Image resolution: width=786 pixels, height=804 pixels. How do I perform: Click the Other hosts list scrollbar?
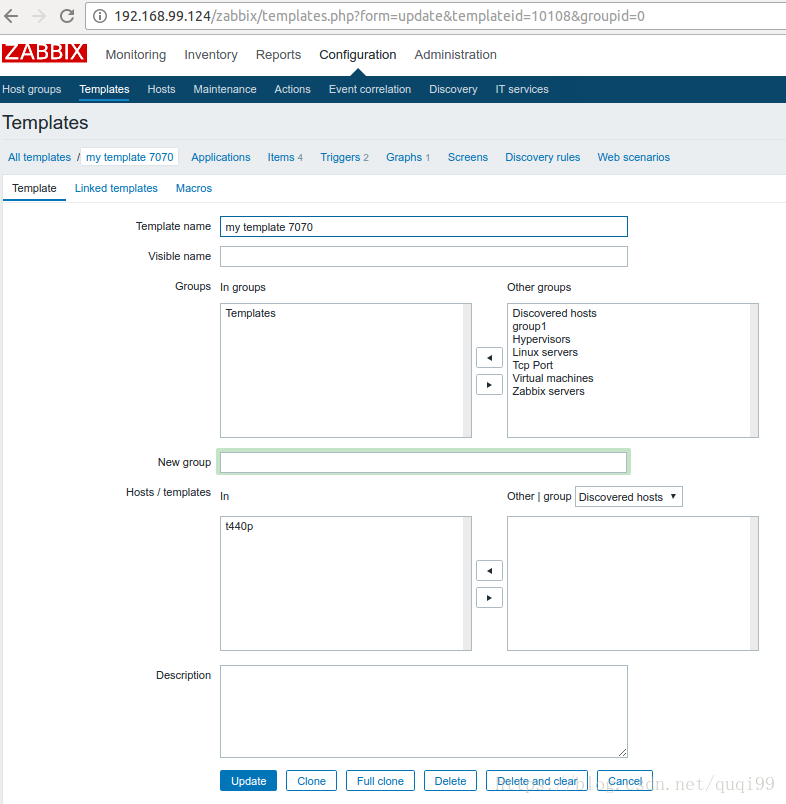pos(754,584)
